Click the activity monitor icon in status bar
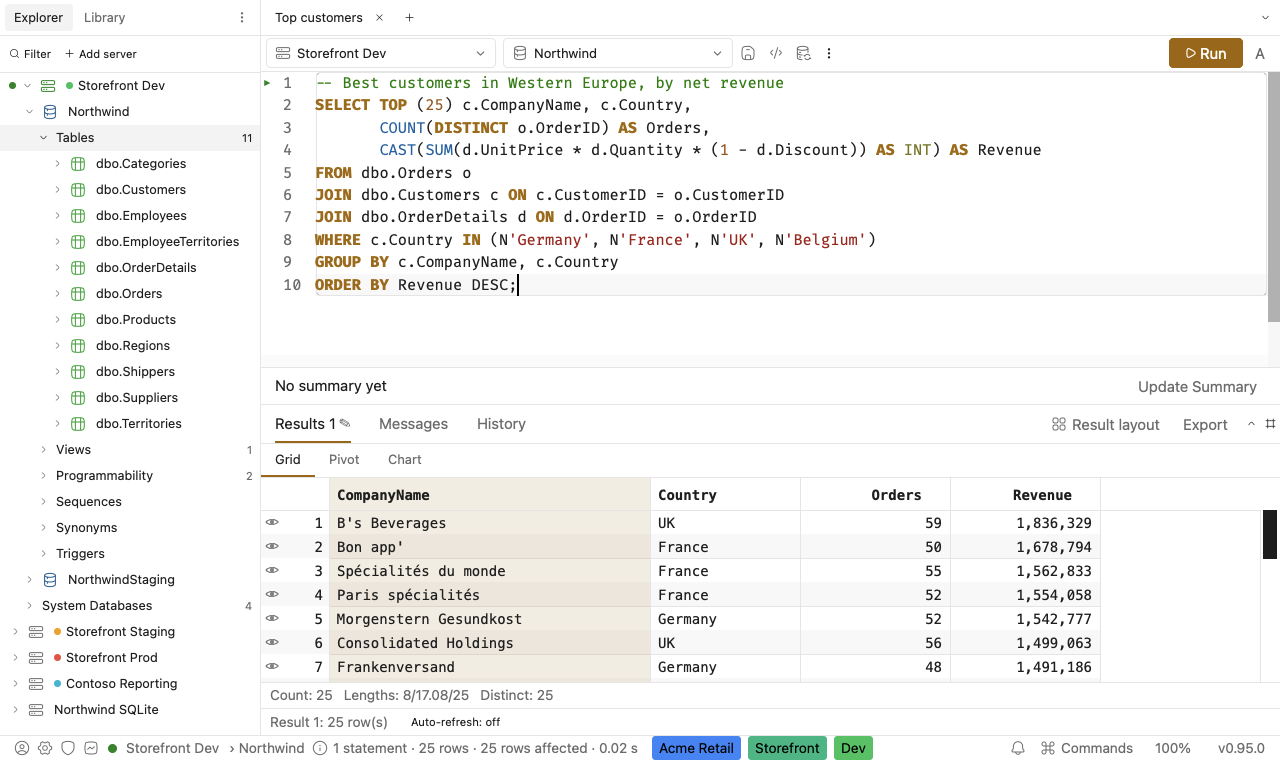This screenshot has width=1280, height=761. click(91, 748)
